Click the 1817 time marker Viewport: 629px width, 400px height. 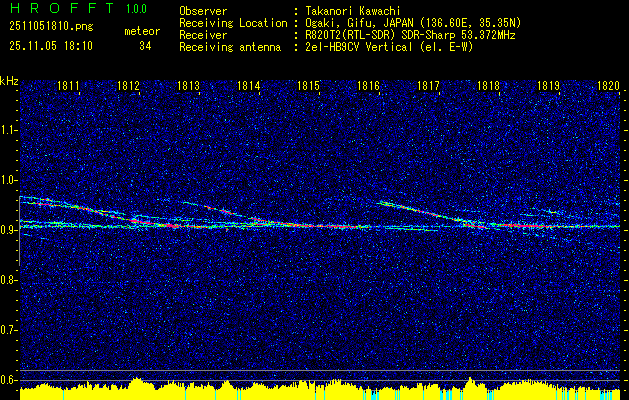(428, 85)
